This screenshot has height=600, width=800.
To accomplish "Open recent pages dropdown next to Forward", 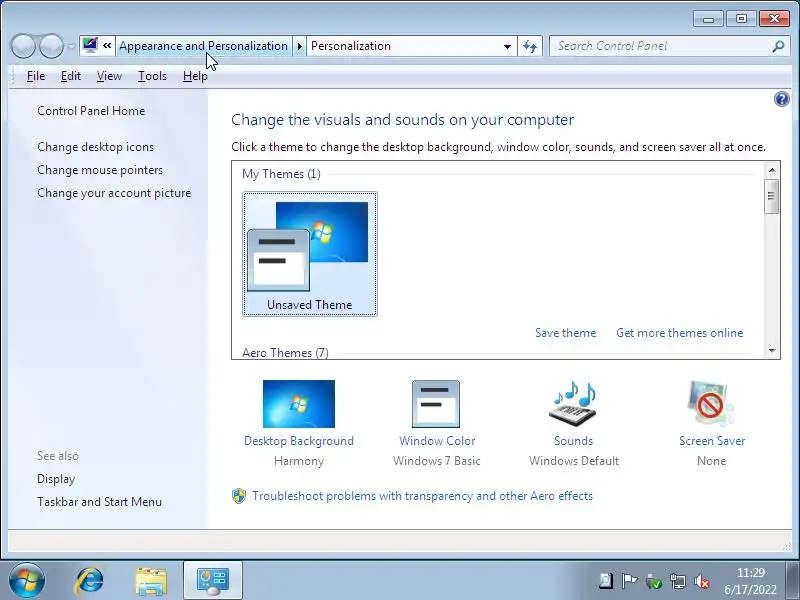I will [71, 46].
